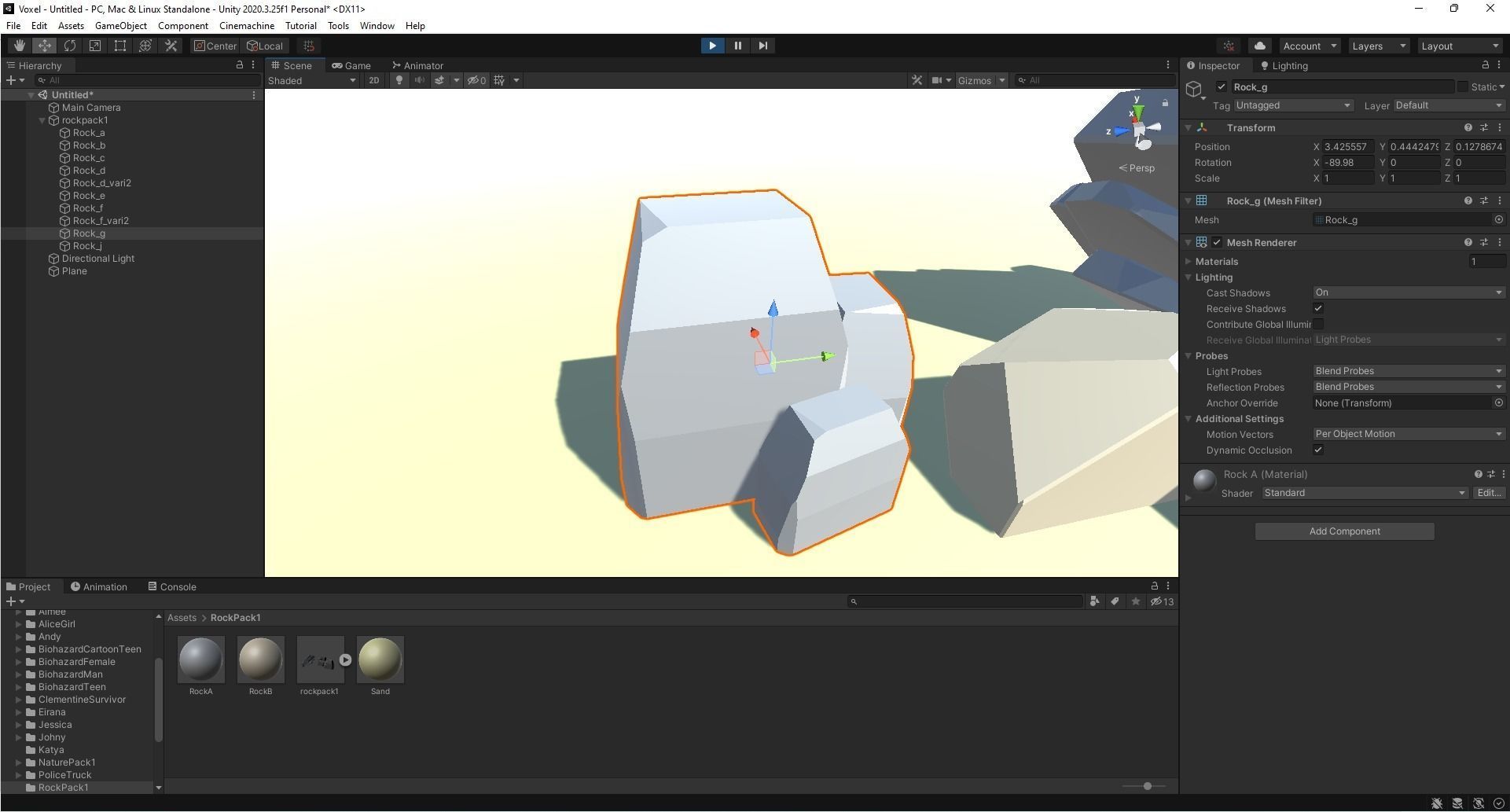The width and height of the screenshot is (1510, 812).
Task: Toggle the Mesh Renderer enabled checkbox
Action: coord(1217,242)
